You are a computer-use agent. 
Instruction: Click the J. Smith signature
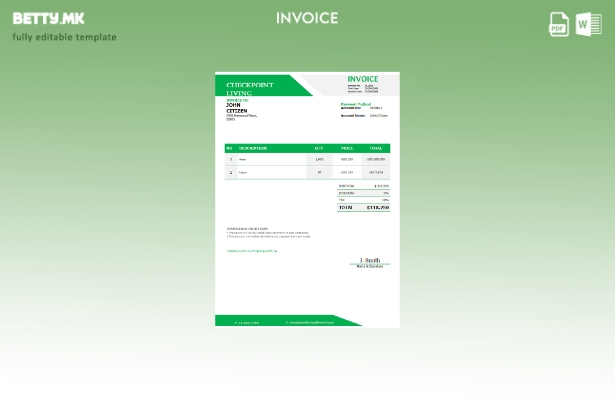[370, 260]
